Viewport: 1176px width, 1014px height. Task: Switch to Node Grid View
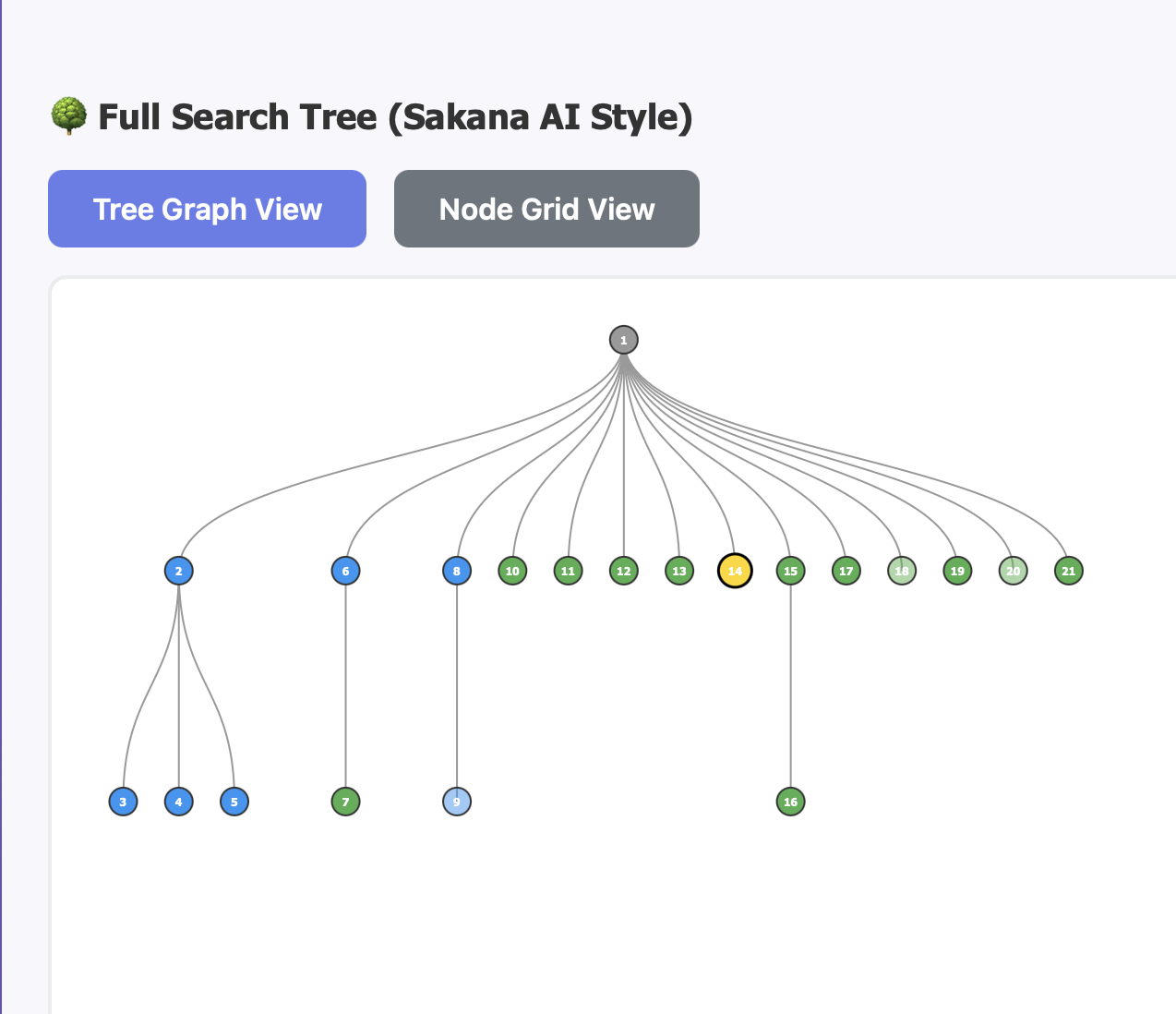(546, 209)
